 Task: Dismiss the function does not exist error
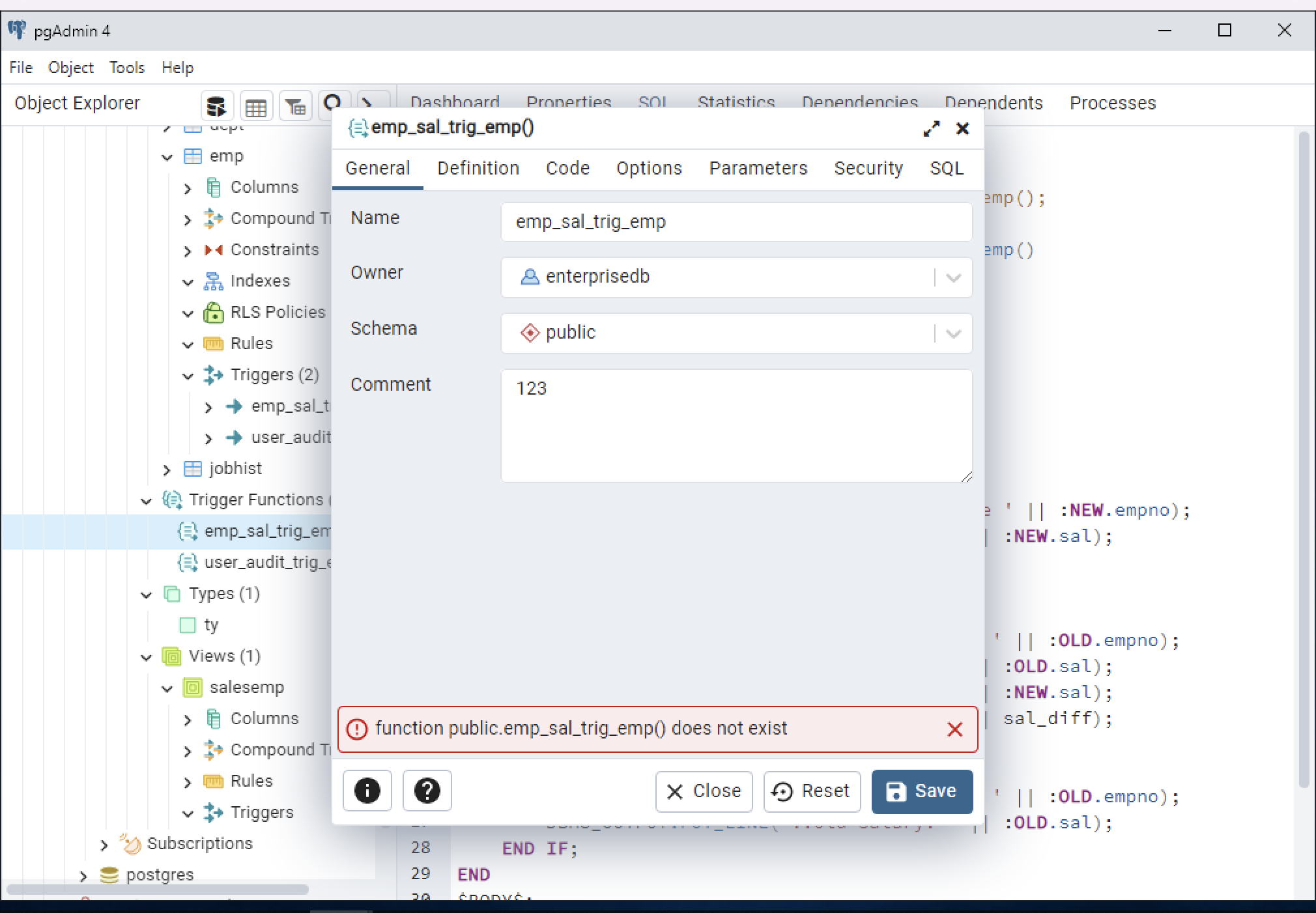coord(954,729)
